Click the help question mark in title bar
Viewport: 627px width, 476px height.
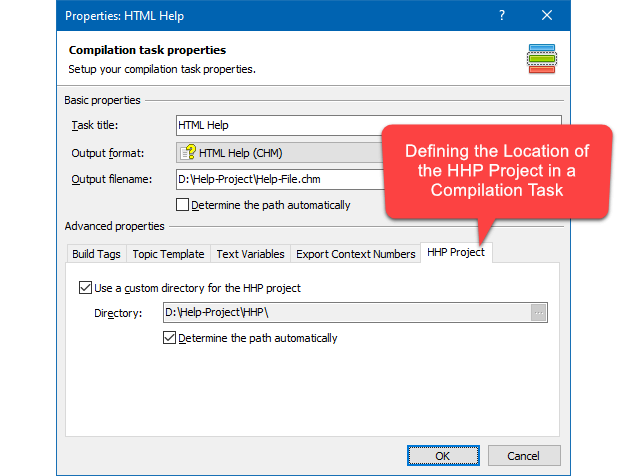coord(502,16)
